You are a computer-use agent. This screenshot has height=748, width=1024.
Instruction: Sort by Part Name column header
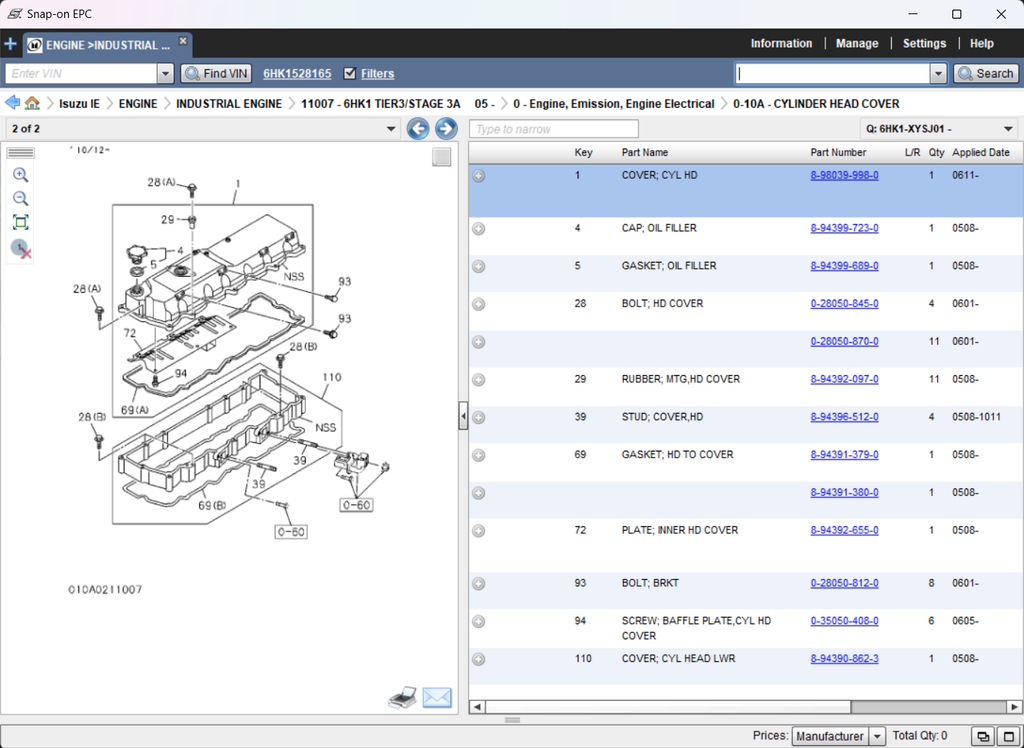[645, 152]
